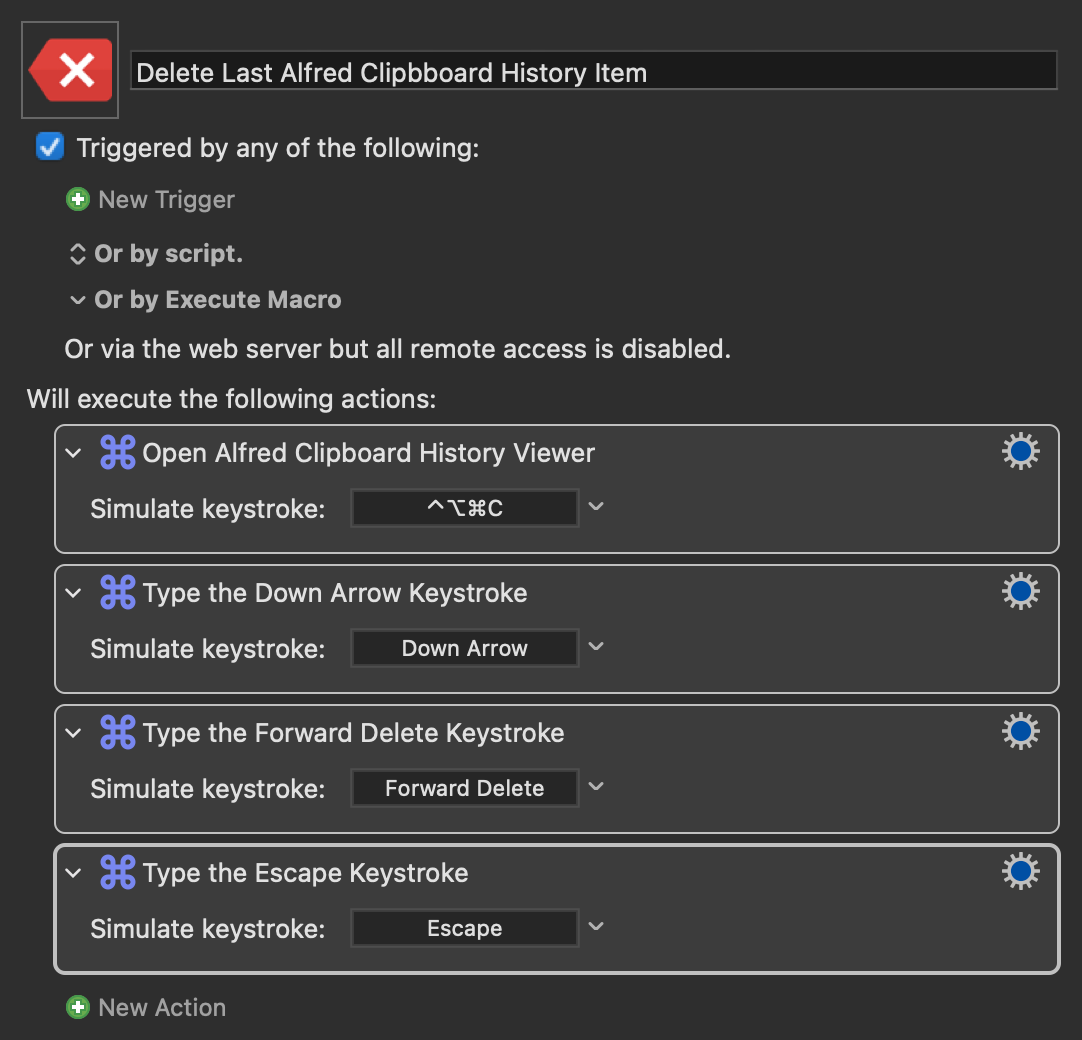This screenshot has width=1082, height=1040.
Task: Collapse the Open Alfred Clipboard History Viewer action
Action: pyautogui.click(x=73, y=453)
